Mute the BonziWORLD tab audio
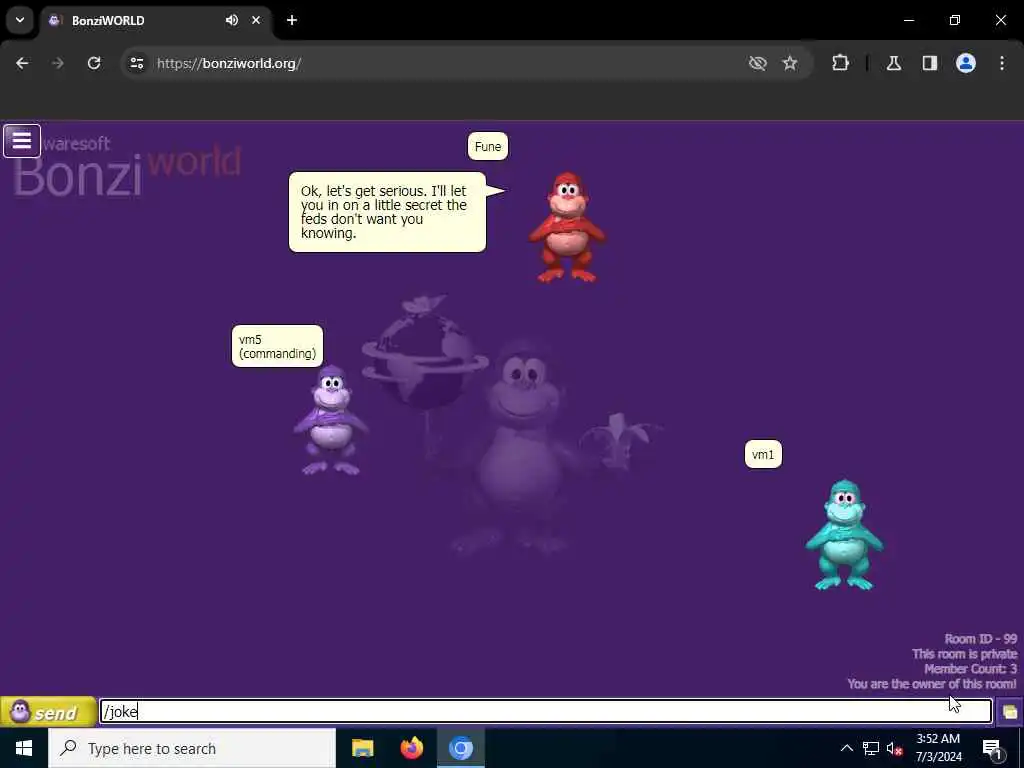 click(x=232, y=20)
